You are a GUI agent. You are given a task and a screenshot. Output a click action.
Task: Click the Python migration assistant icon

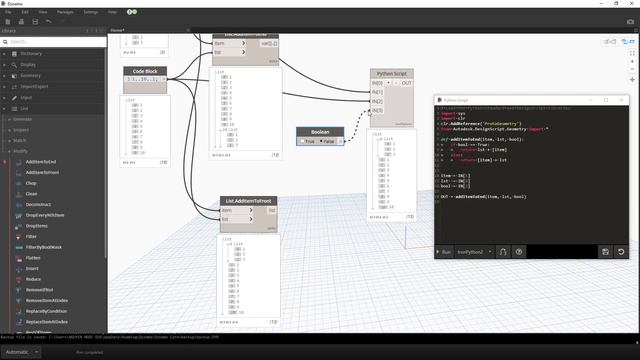(x=503, y=252)
